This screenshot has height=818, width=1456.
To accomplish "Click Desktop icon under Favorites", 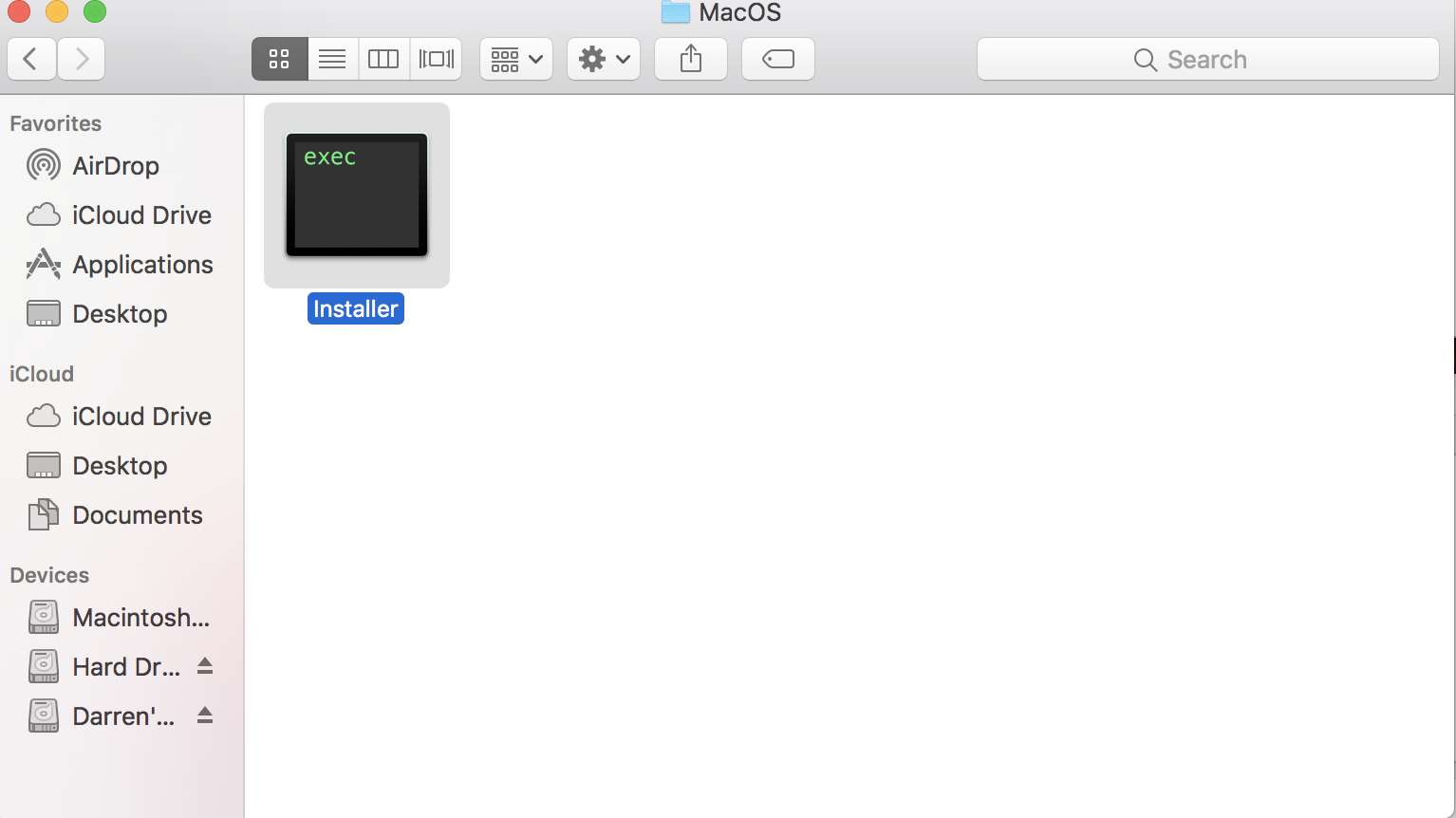I will (x=44, y=313).
